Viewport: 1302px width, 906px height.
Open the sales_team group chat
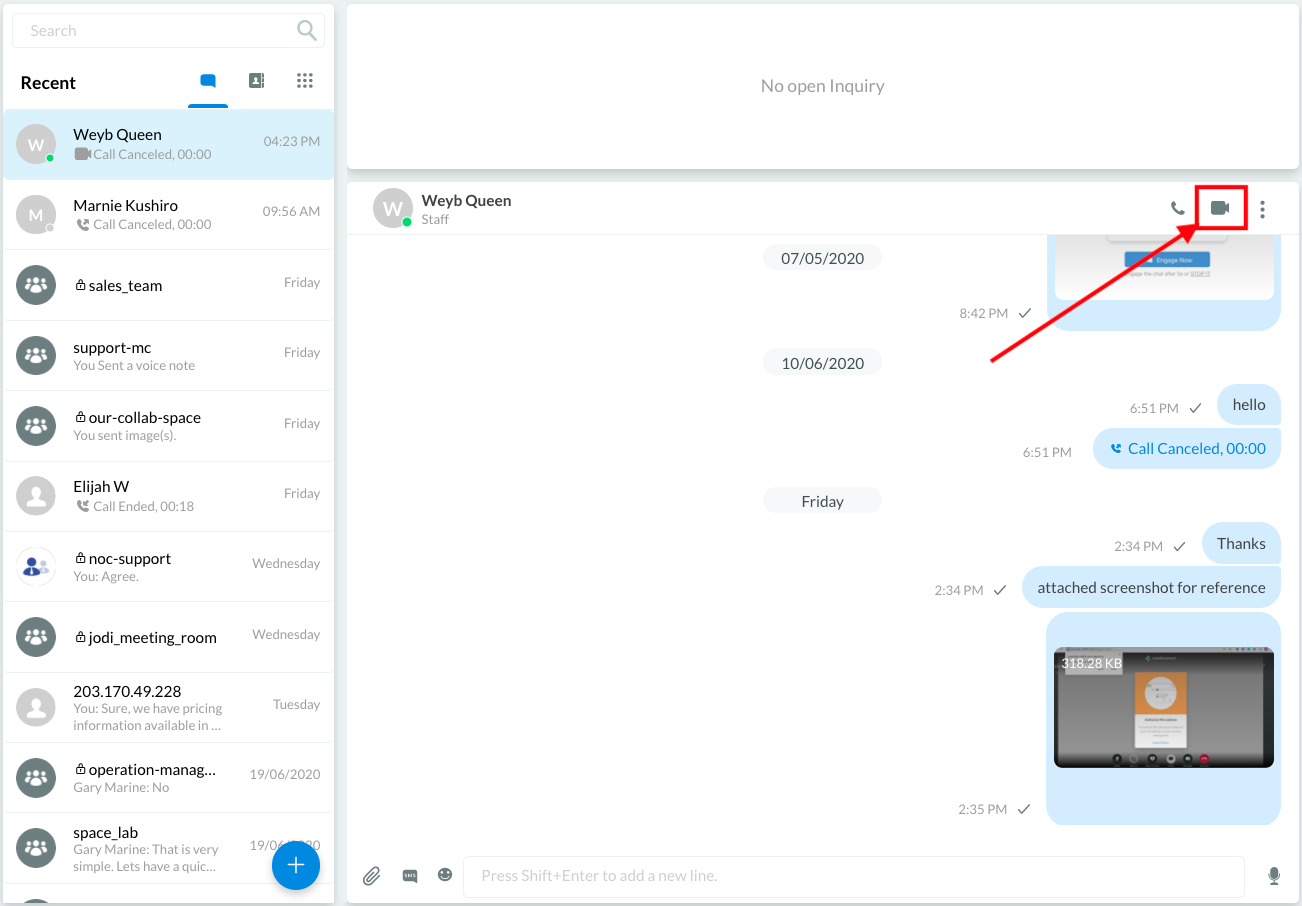[x=168, y=285]
